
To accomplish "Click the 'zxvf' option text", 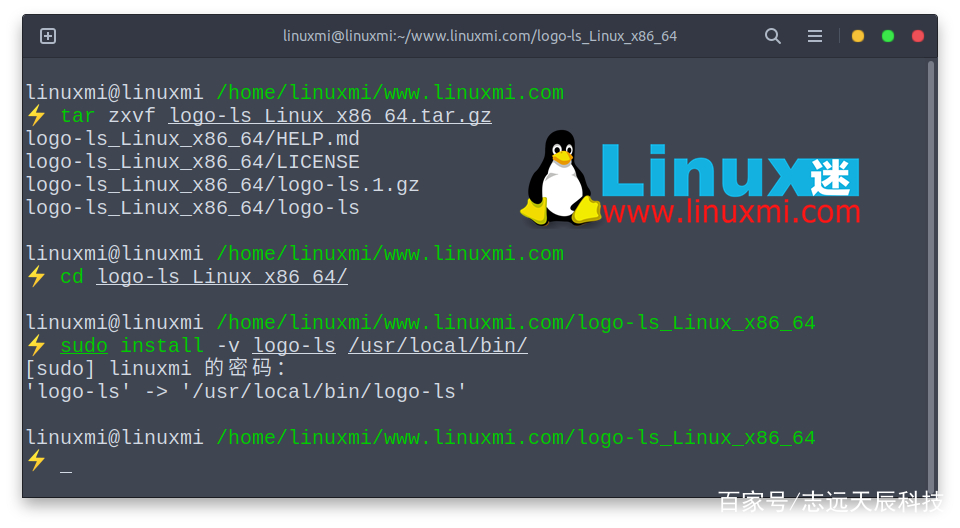I will 132,116.
